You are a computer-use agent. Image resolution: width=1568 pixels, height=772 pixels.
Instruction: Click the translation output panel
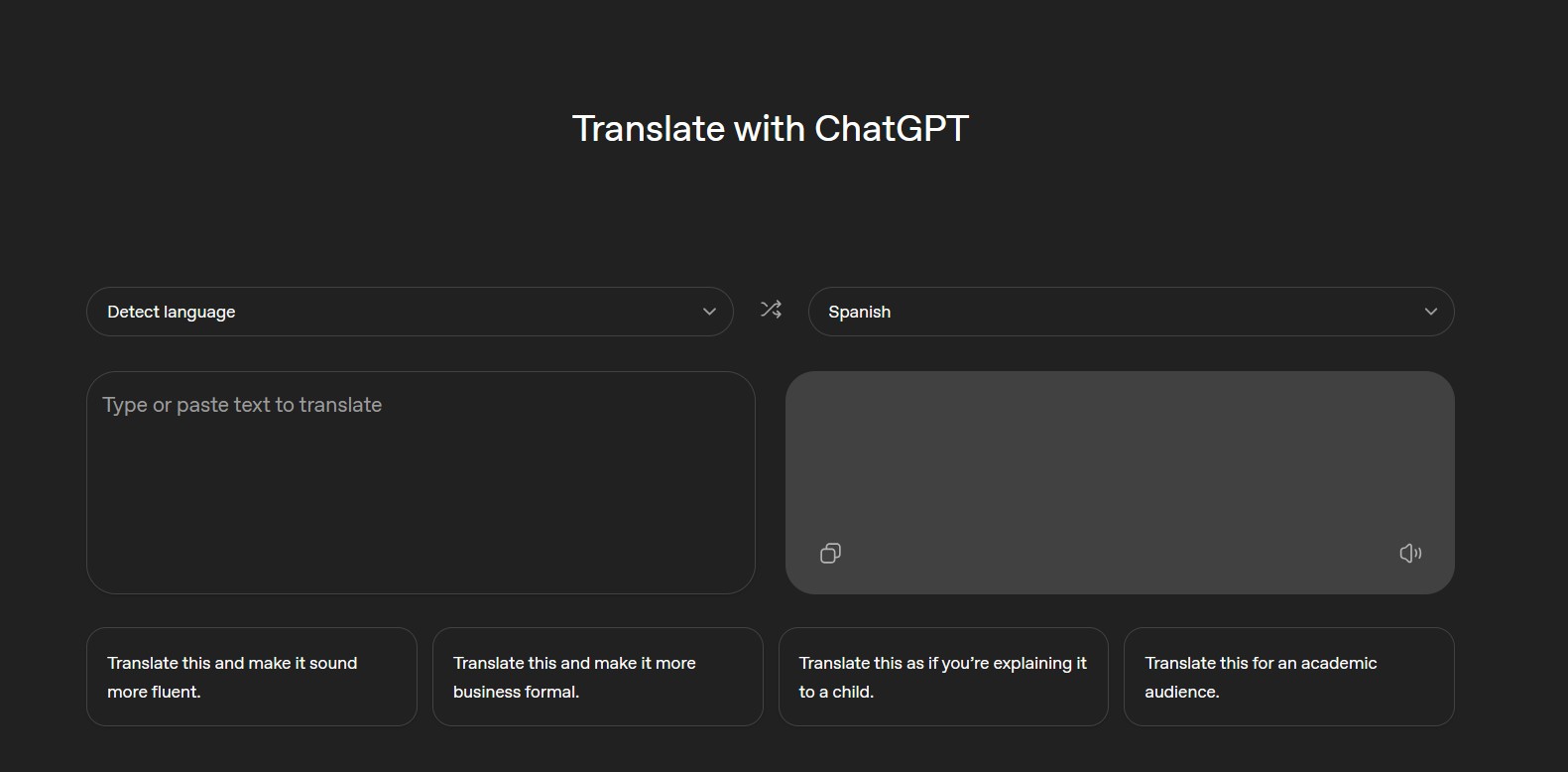point(1120,482)
